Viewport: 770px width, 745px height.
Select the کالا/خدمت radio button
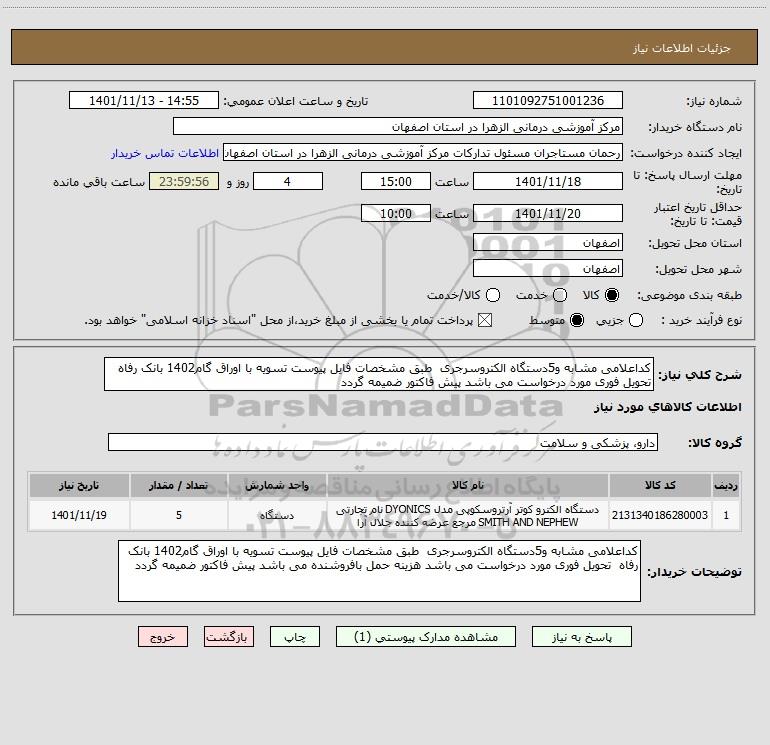tap(493, 295)
